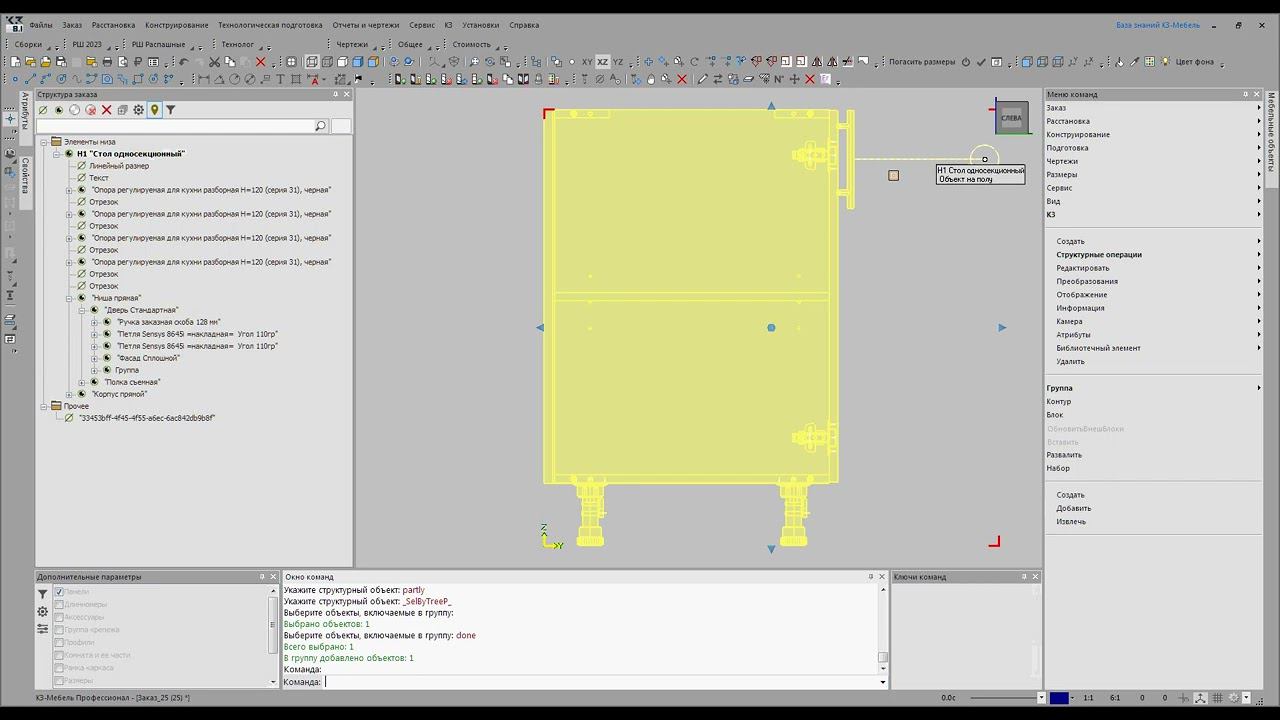Click Развалить in command menu

1064,455
